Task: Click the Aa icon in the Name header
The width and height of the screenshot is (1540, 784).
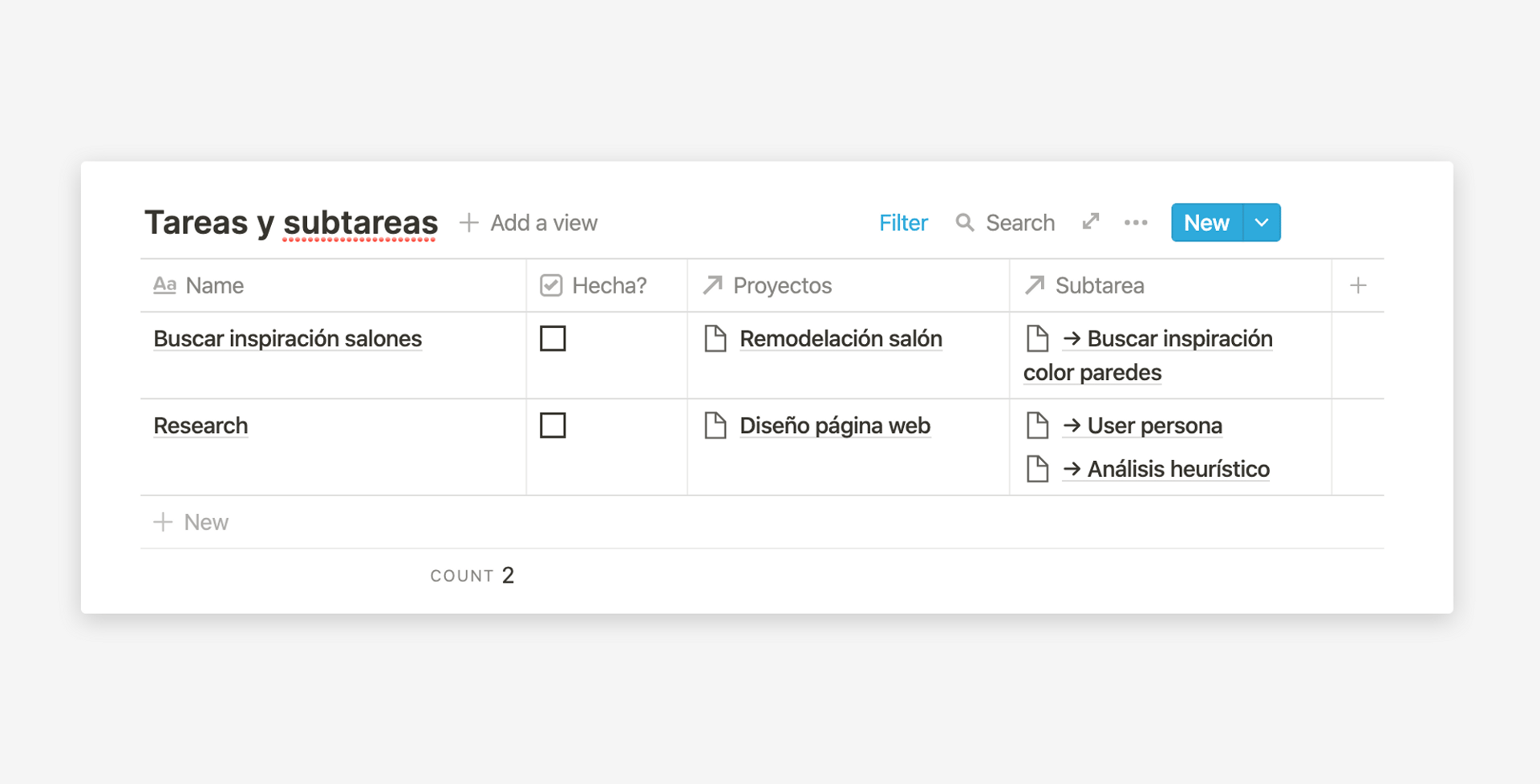Action: coord(164,285)
